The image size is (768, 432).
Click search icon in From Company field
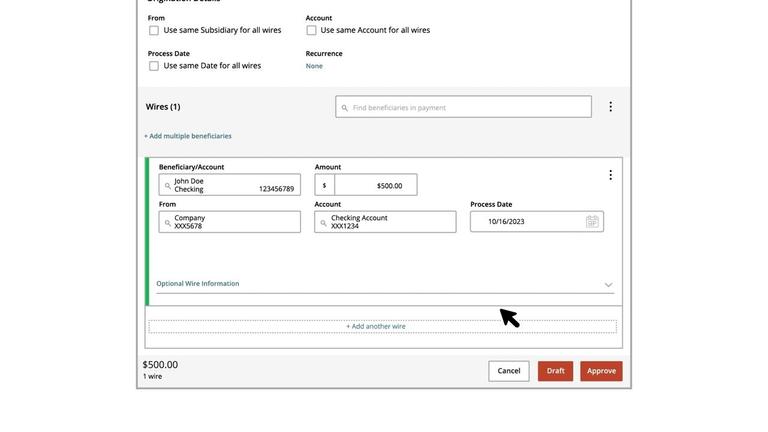167,223
